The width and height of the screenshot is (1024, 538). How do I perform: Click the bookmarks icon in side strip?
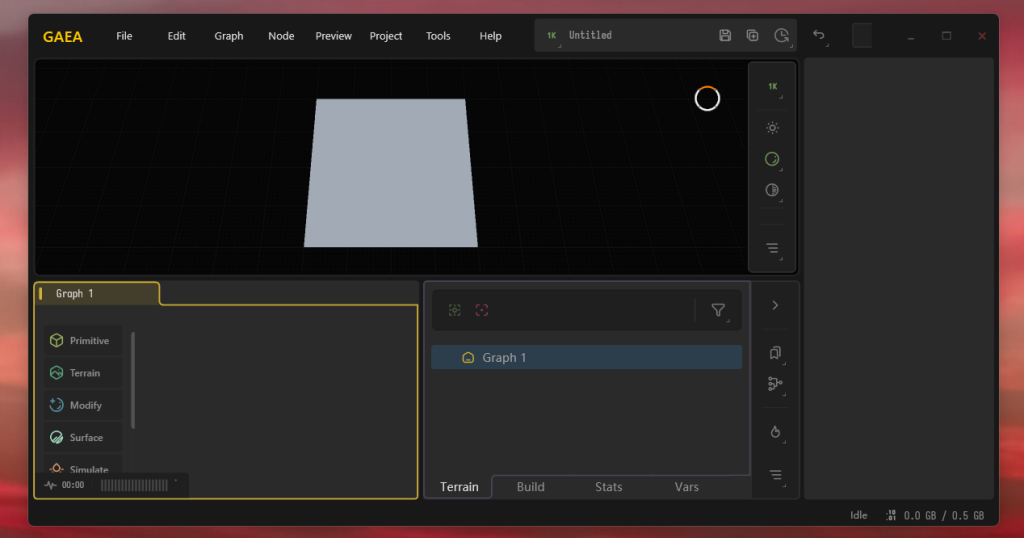pyautogui.click(x=775, y=353)
